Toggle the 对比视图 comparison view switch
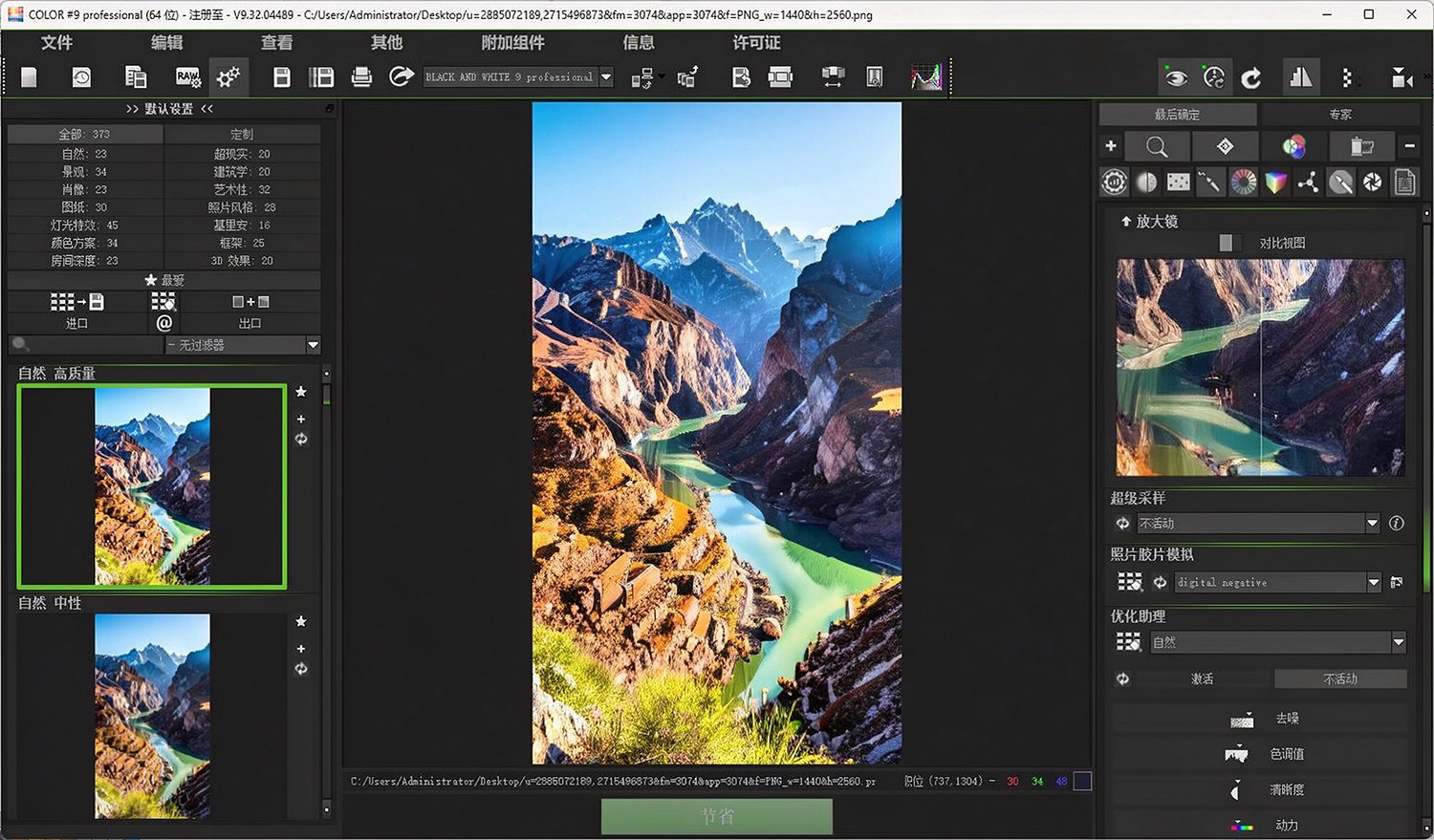Image resolution: width=1434 pixels, height=840 pixels. pos(1230,243)
